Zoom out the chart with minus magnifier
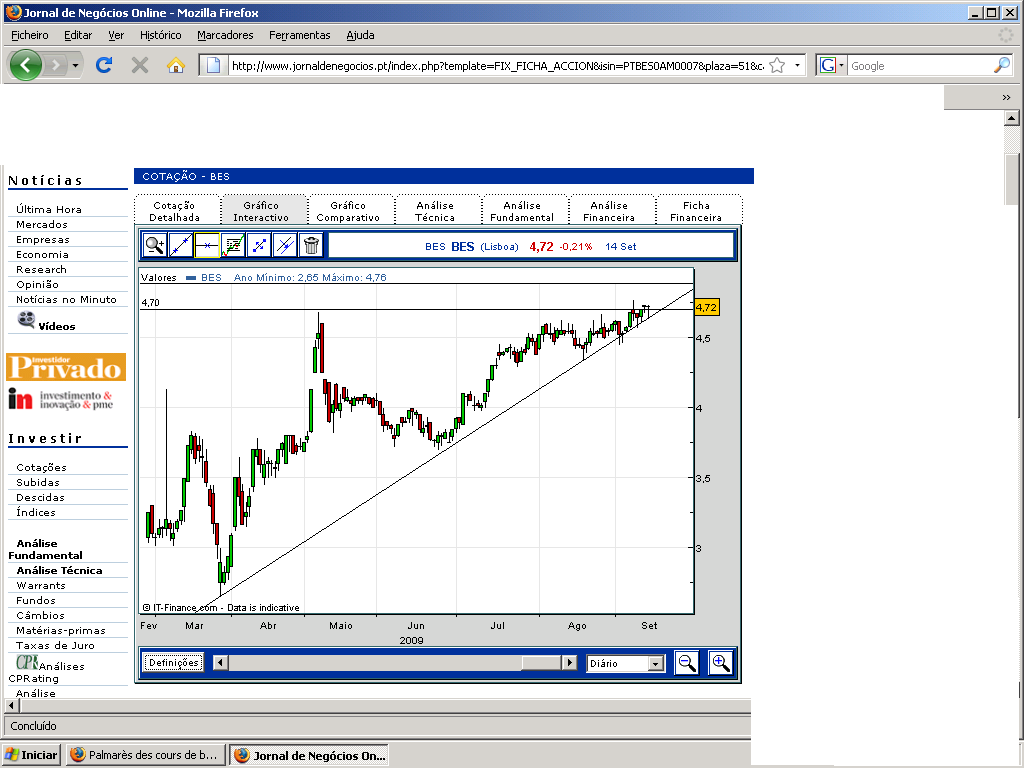 pos(687,663)
